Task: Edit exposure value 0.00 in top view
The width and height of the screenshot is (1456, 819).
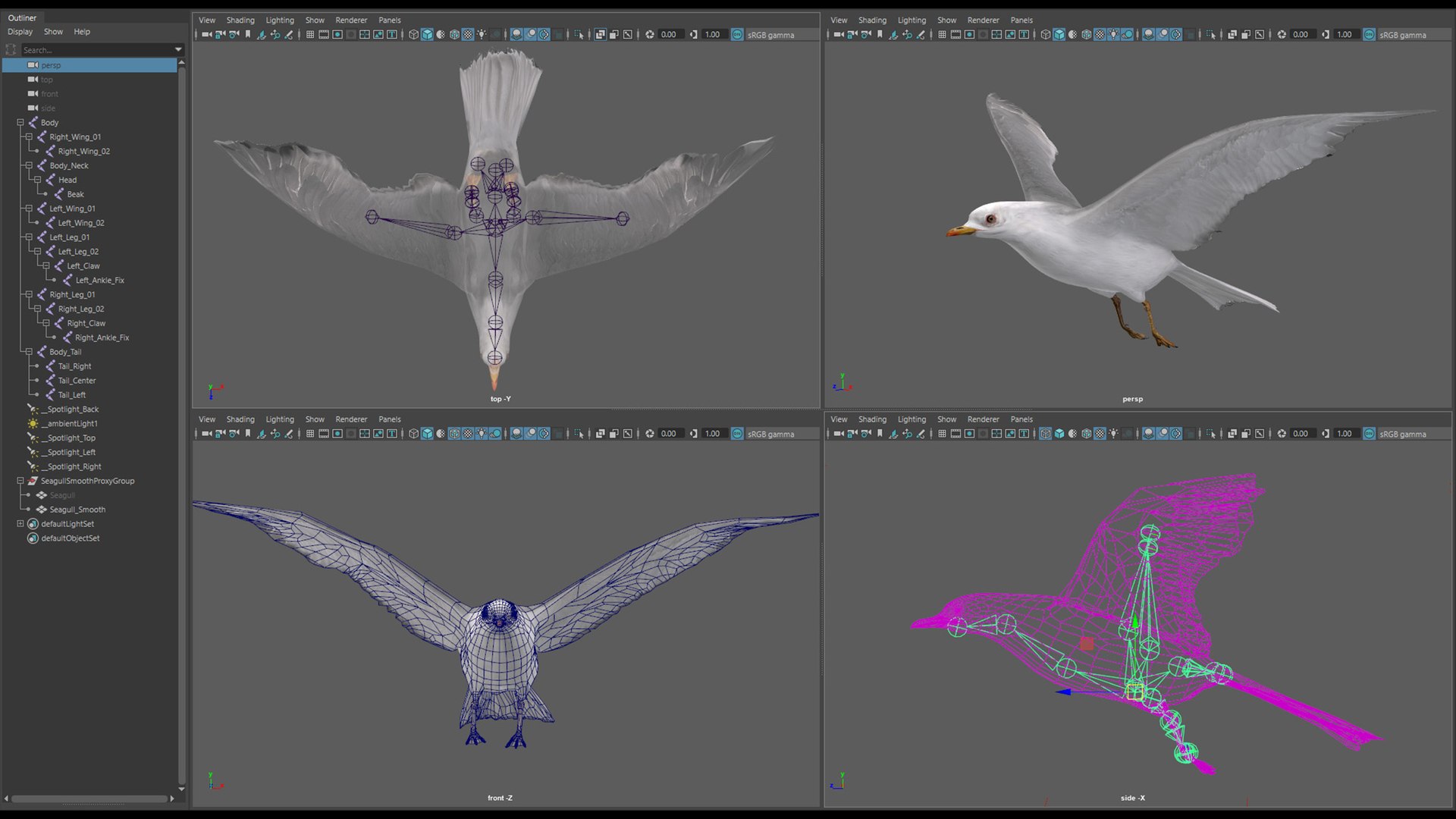Action: [x=670, y=34]
